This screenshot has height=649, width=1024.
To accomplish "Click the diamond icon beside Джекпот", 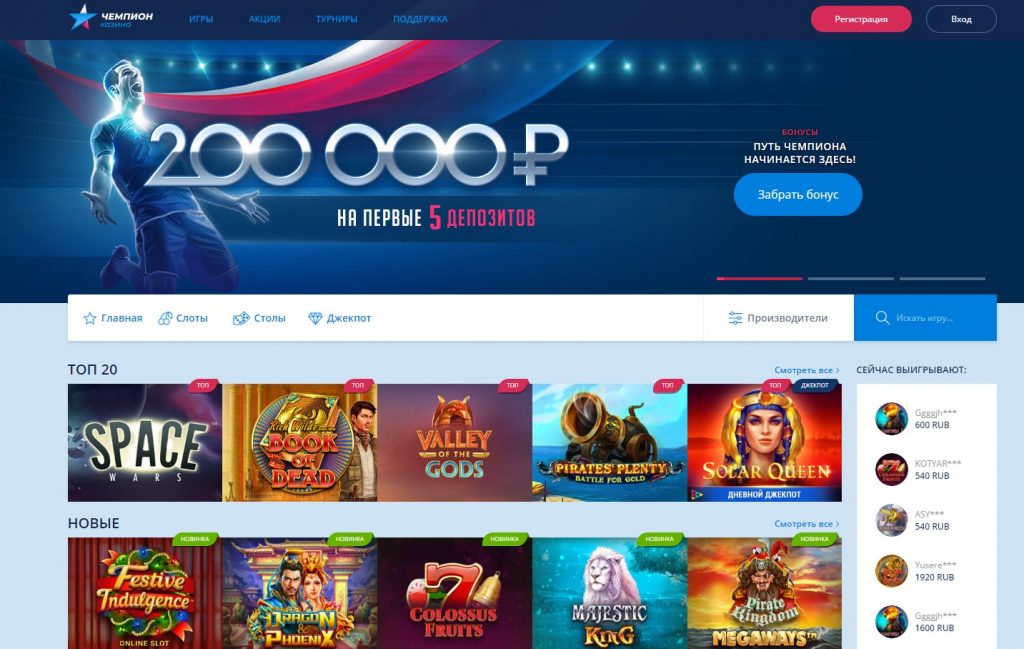I will (315, 318).
